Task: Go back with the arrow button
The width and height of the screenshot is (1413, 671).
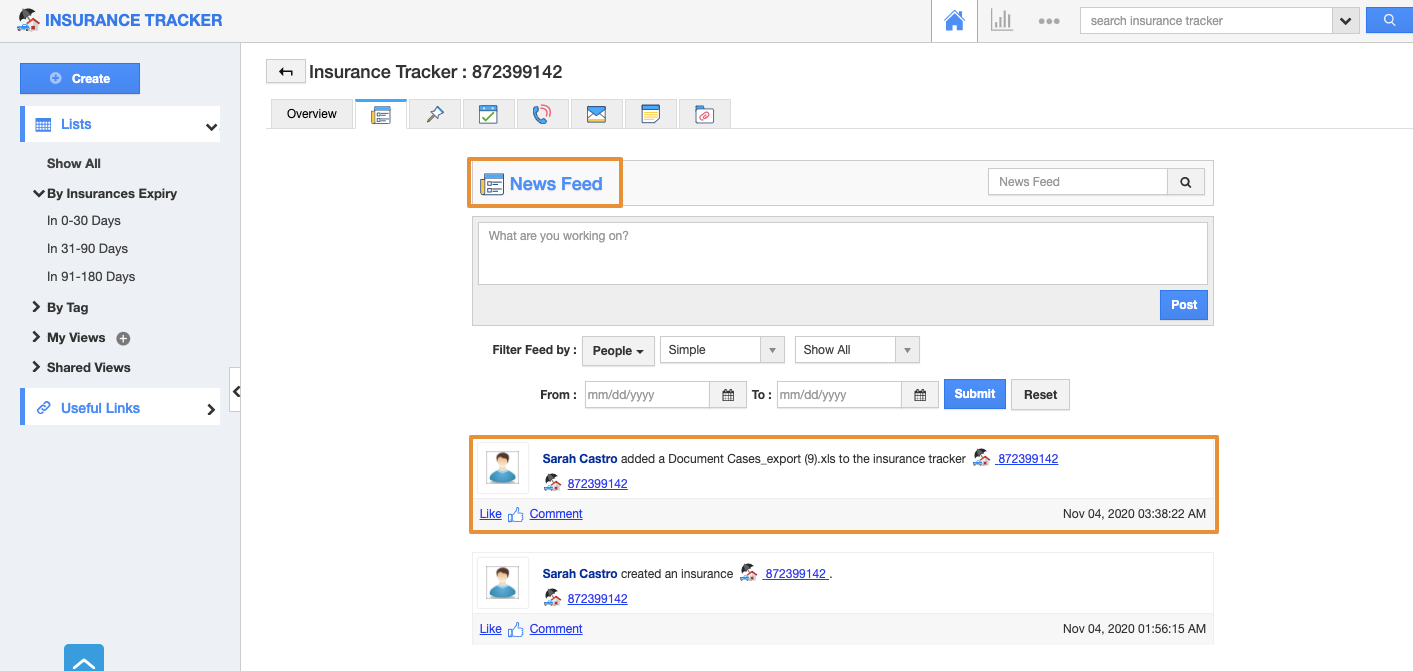Action: pos(285,71)
